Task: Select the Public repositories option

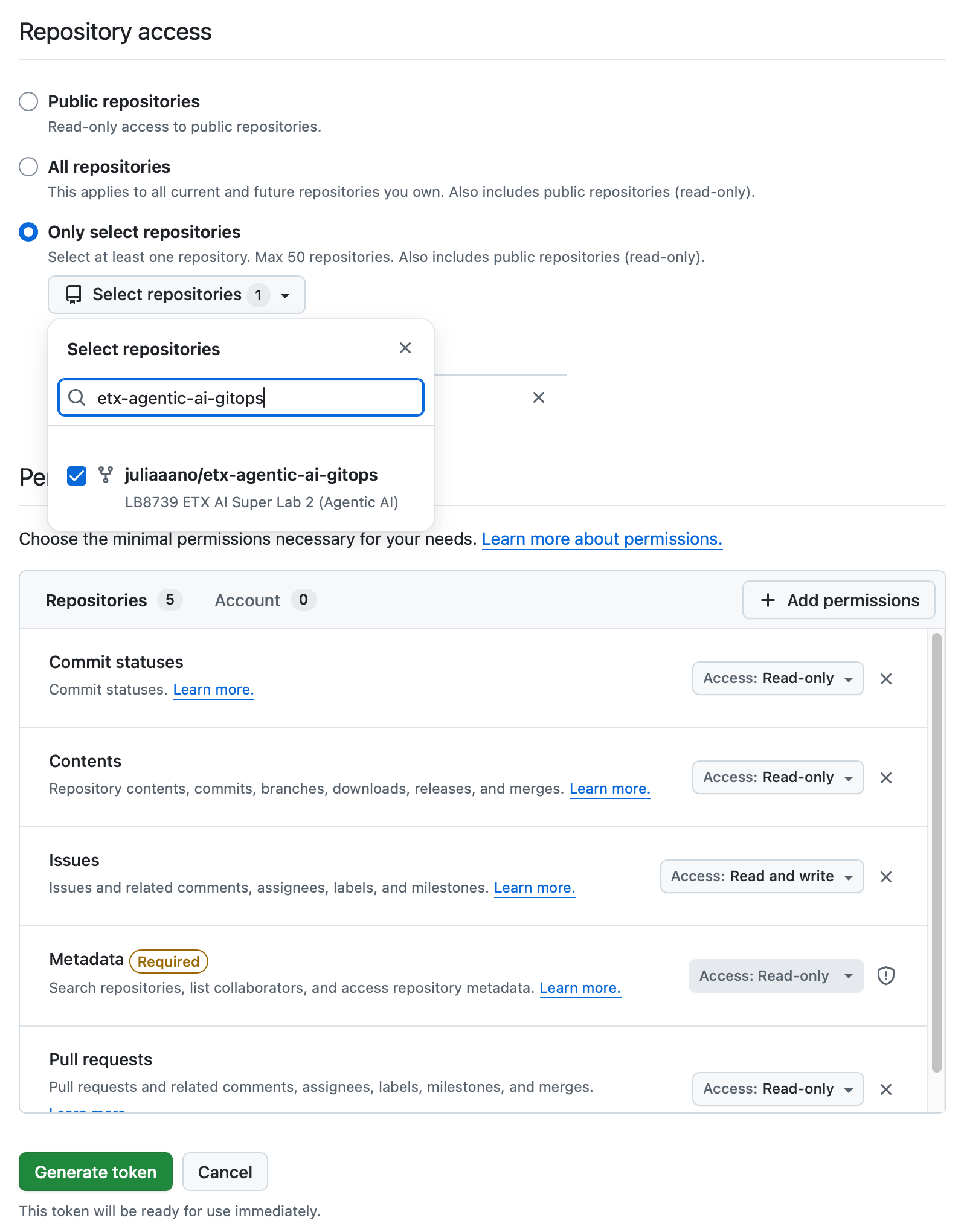Action: (28, 101)
